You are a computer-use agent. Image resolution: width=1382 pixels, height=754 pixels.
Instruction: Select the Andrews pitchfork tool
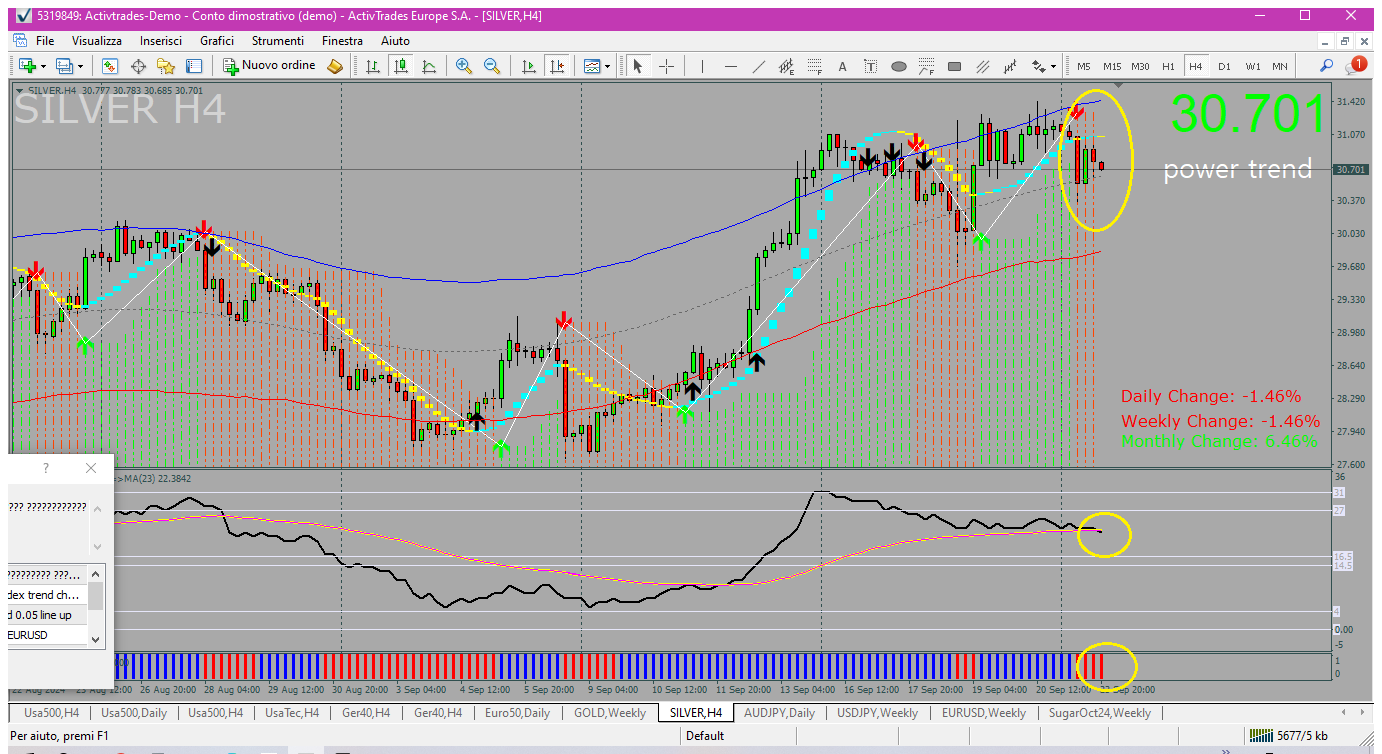[1011, 66]
